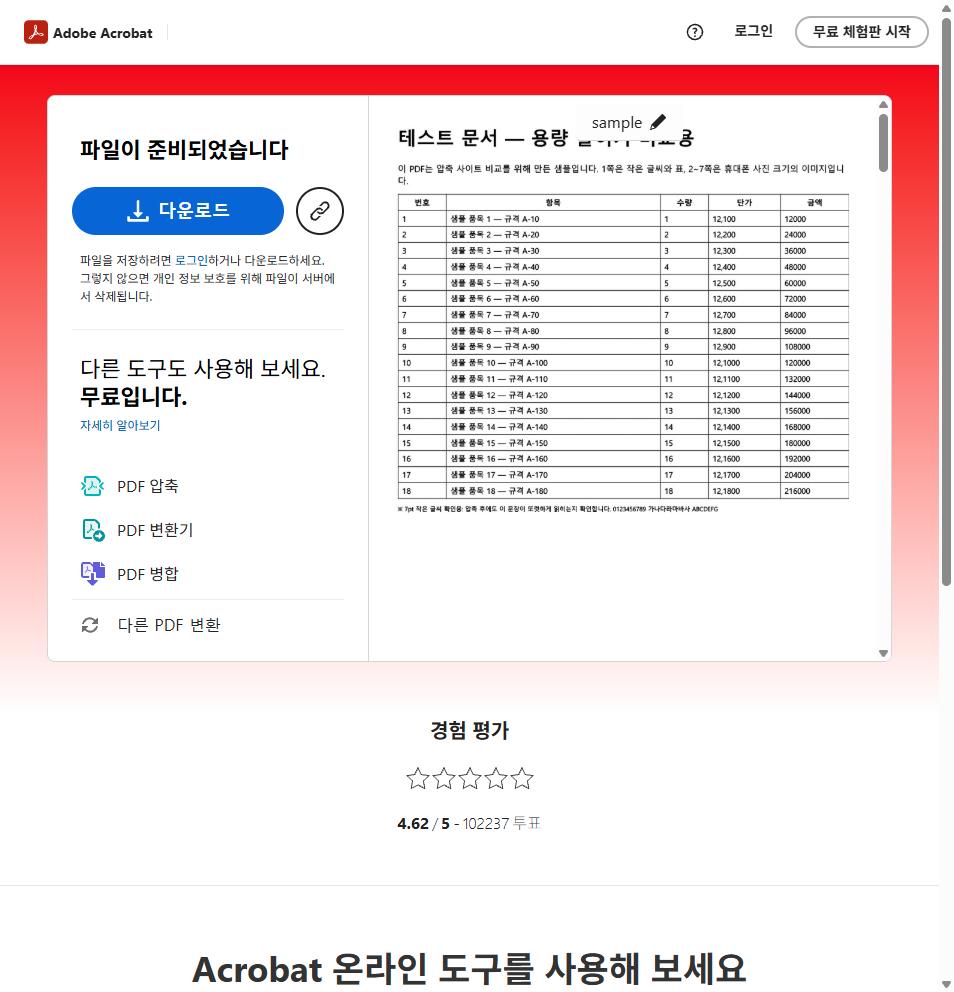Click the 파일이 준비되었습니다 heading
The height and width of the screenshot is (992, 954).
184,149
